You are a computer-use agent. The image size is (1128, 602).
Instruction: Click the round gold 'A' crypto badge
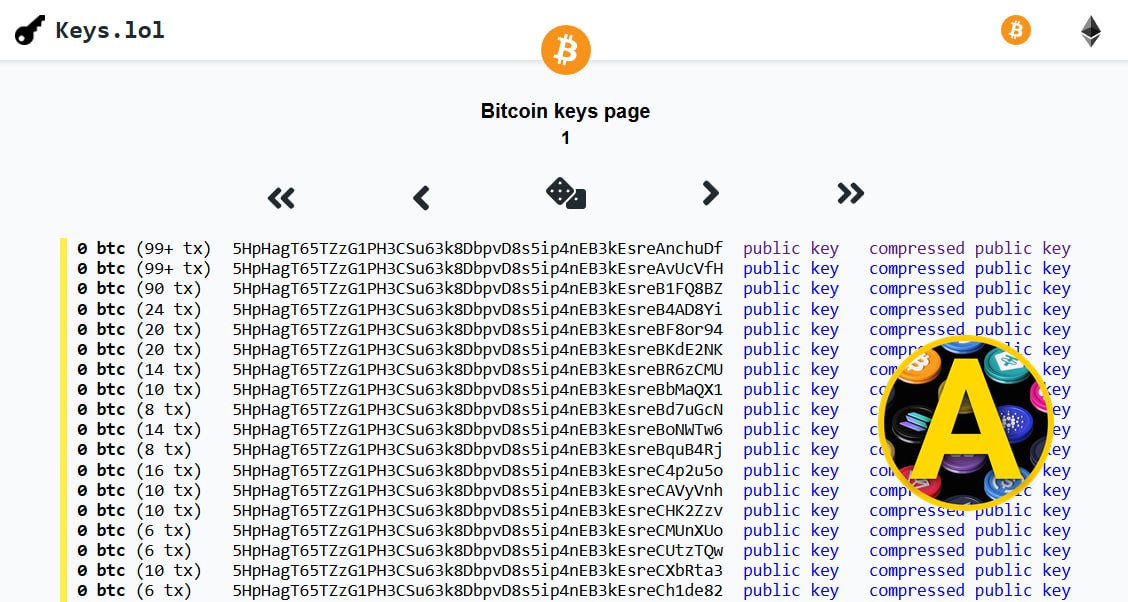coord(965,422)
